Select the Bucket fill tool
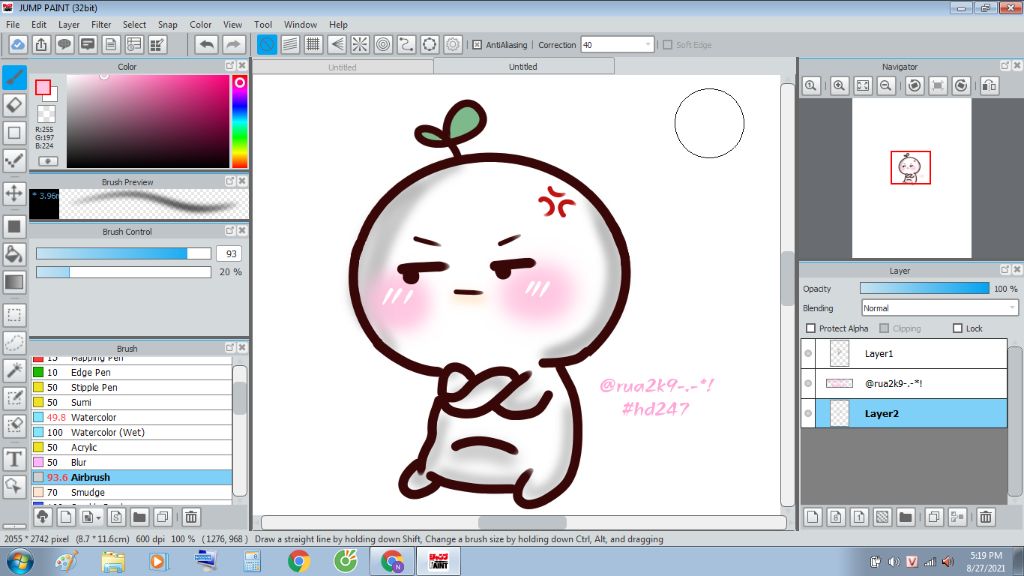This screenshot has height=576, width=1024. [x=14, y=254]
